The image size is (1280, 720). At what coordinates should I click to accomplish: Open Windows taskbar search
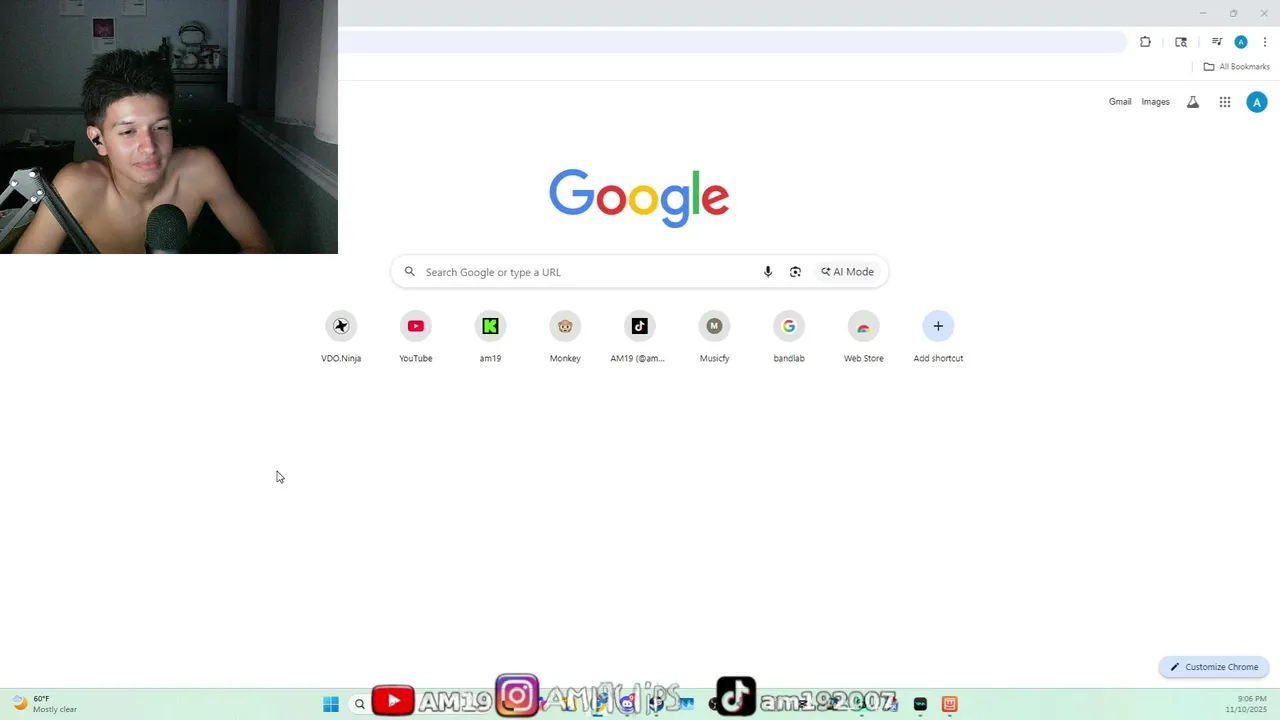[360, 704]
